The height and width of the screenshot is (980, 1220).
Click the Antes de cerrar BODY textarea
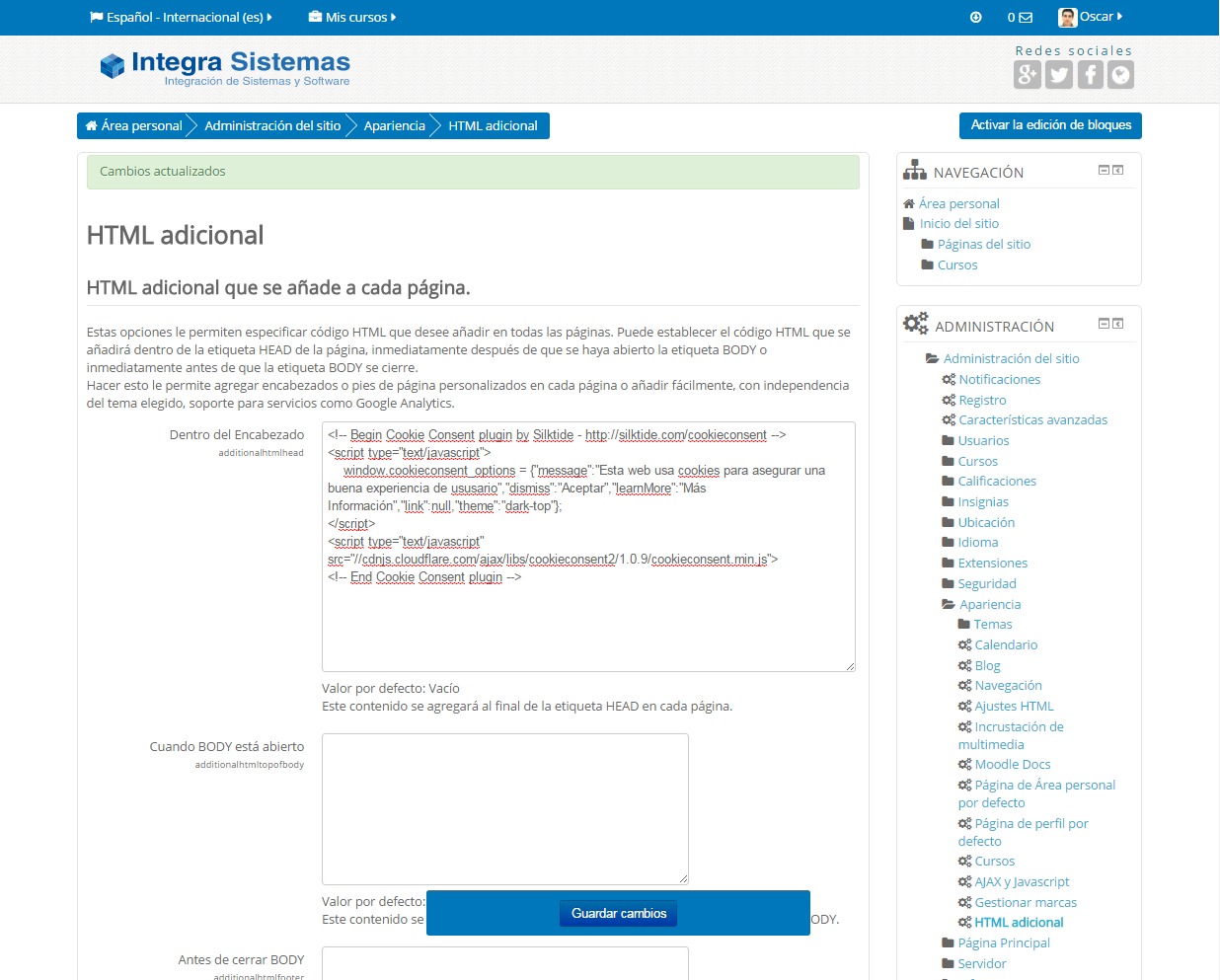point(505,963)
